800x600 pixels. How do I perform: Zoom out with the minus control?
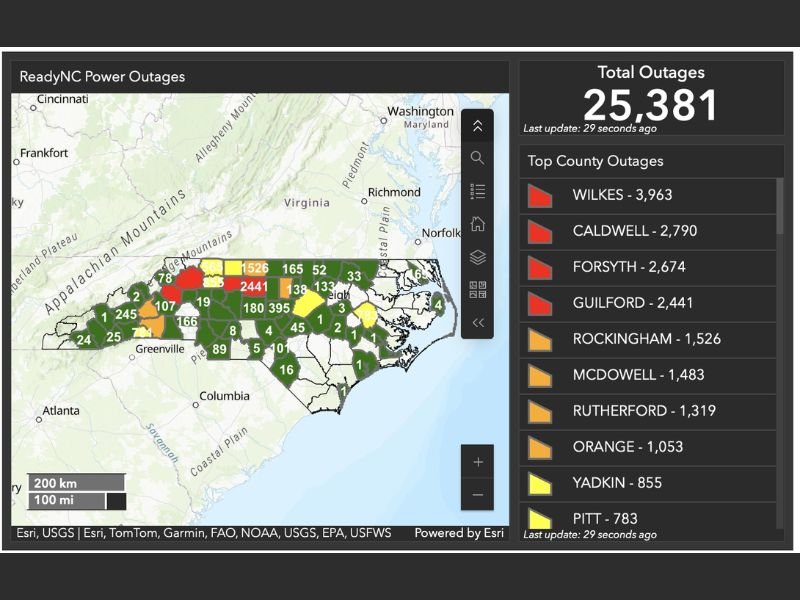(x=478, y=494)
